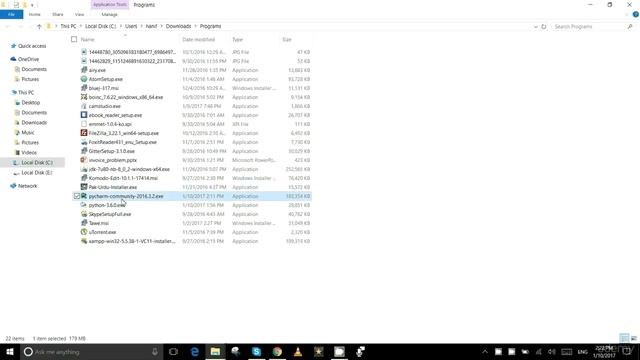Select the boinc windows installer icon
Viewport: 640px width, 360px height.
tap(84, 97)
